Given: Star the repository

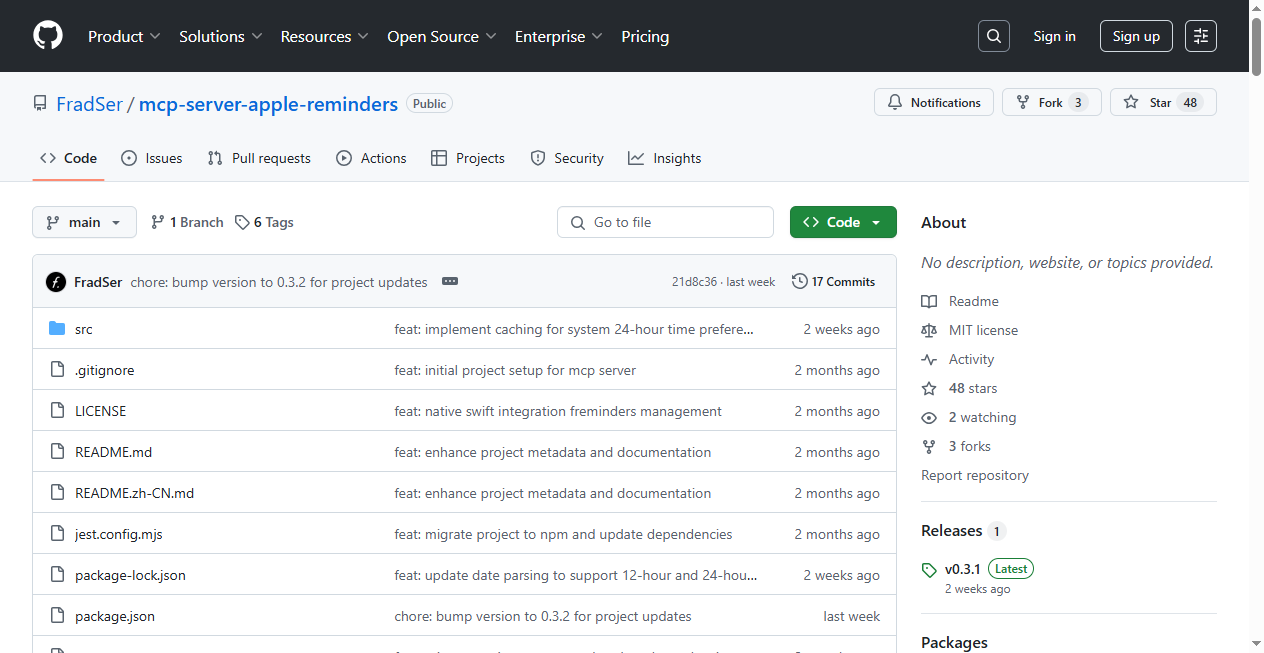Looking at the screenshot, I should [x=1163, y=102].
